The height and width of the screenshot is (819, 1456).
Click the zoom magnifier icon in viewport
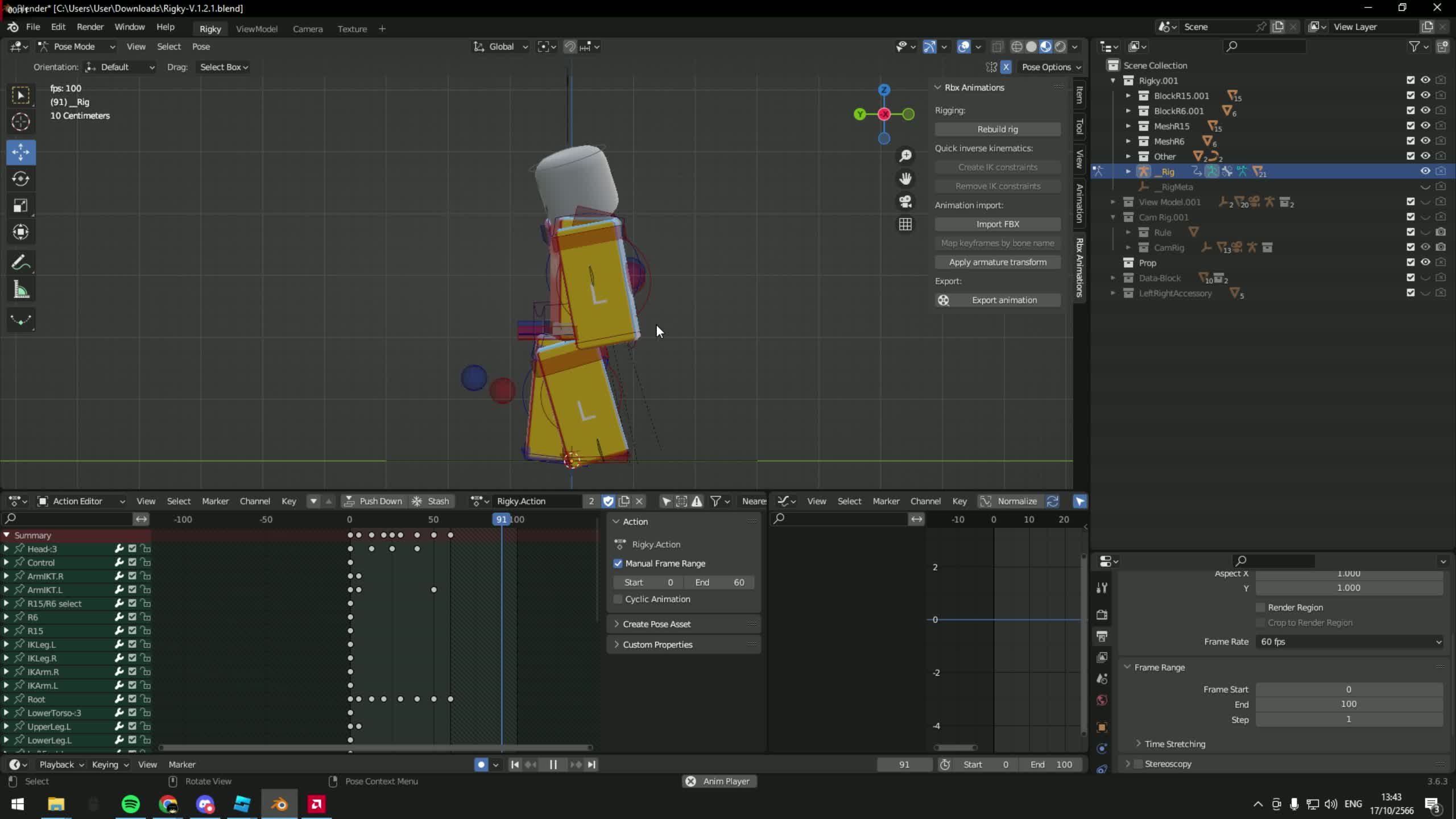(x=905, y=155)
